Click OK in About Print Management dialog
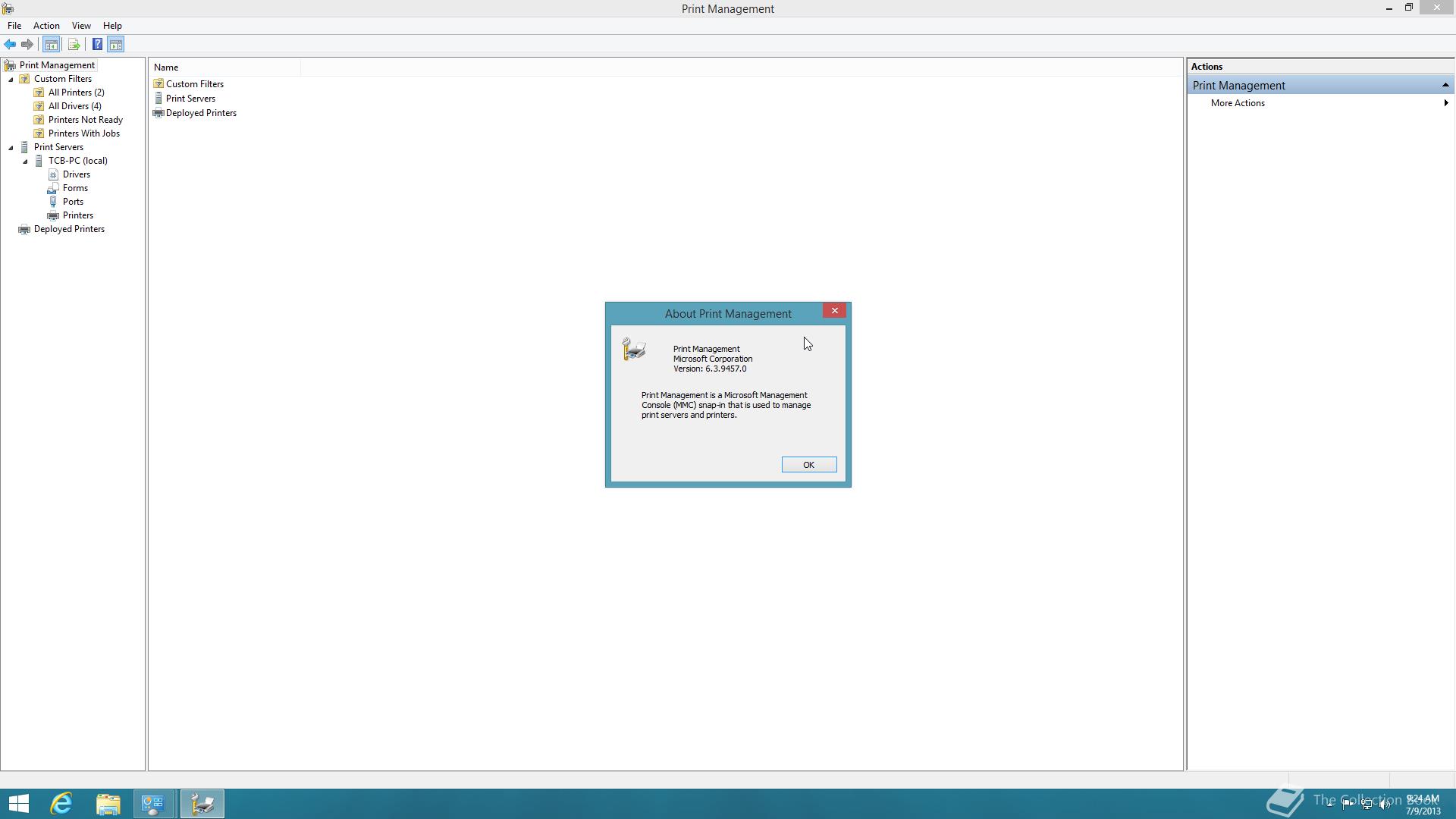The width and height of the screenshot is (1456, 819). [x=809, y=465]
